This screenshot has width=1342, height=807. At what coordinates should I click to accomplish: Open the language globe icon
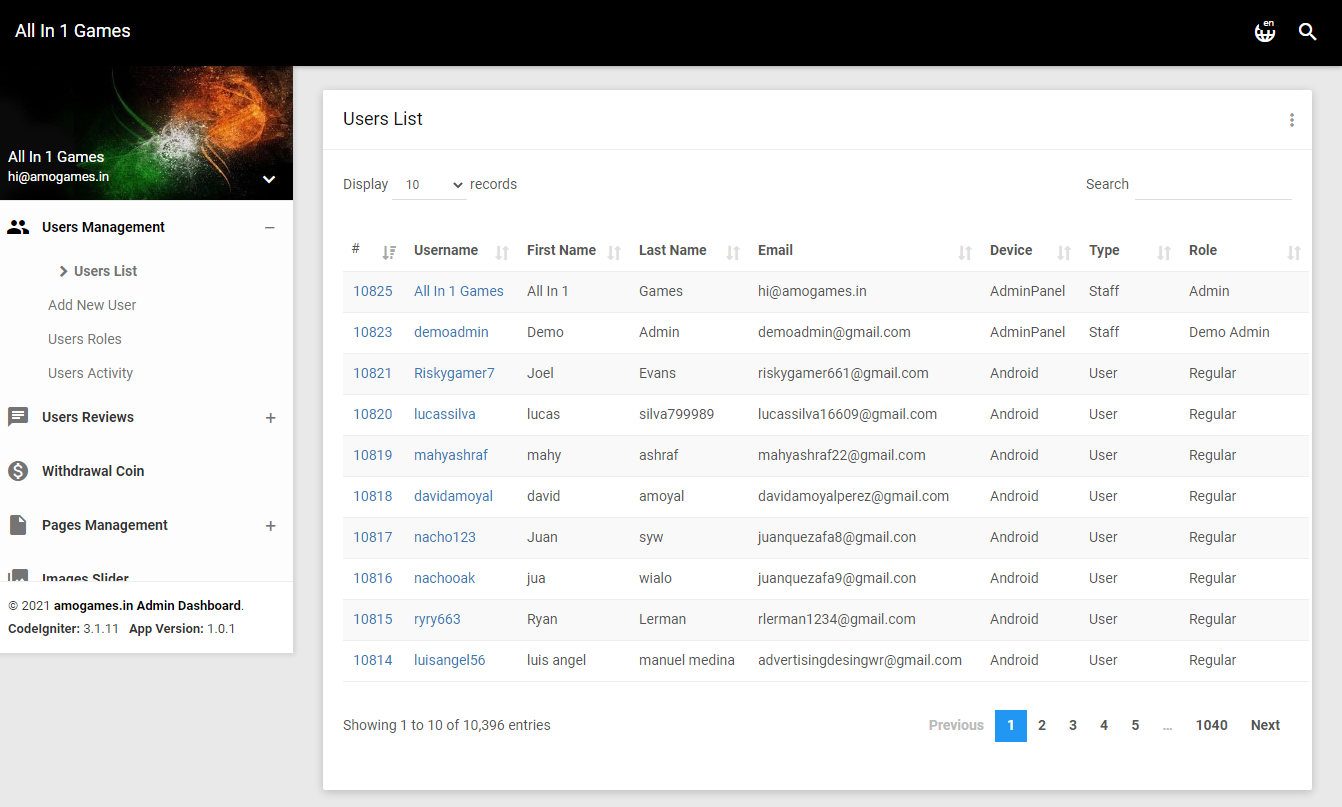[x=1265, y=32]
